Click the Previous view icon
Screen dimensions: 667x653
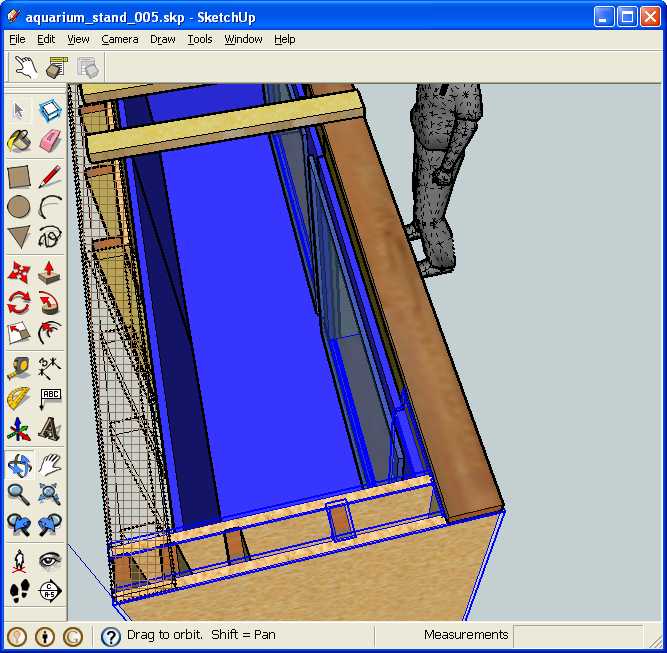(x=18, y=525)
